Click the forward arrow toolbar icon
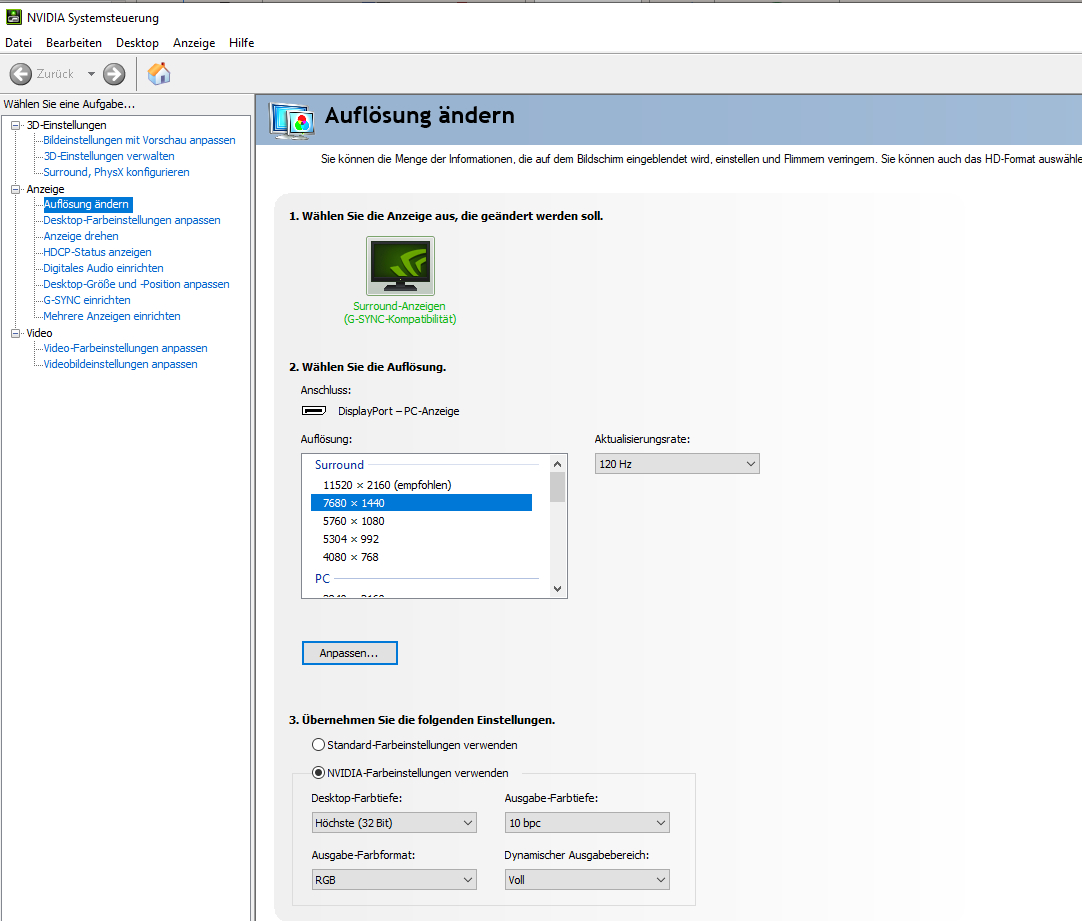 click(x=114, y=74)
